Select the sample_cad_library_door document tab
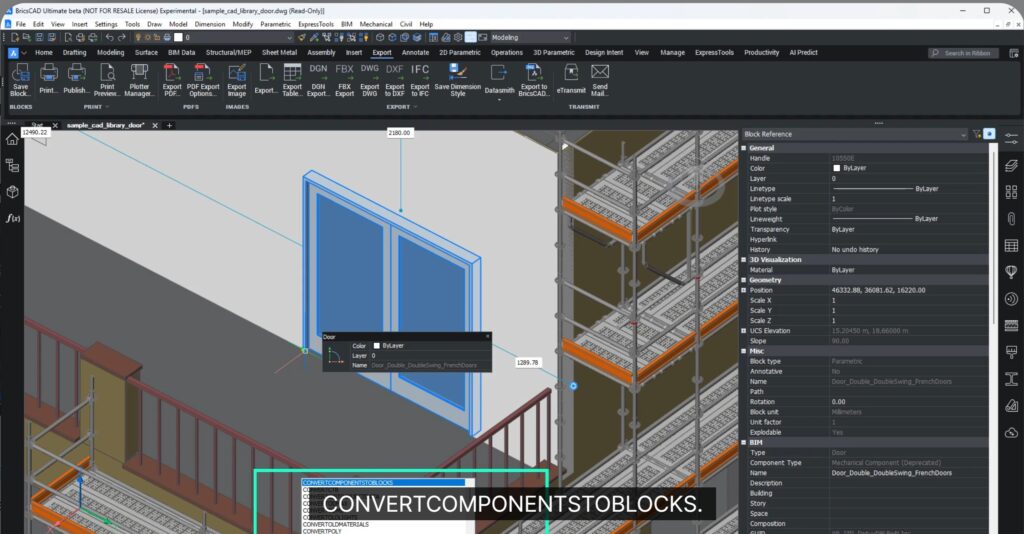 click(x=106, y=125)
